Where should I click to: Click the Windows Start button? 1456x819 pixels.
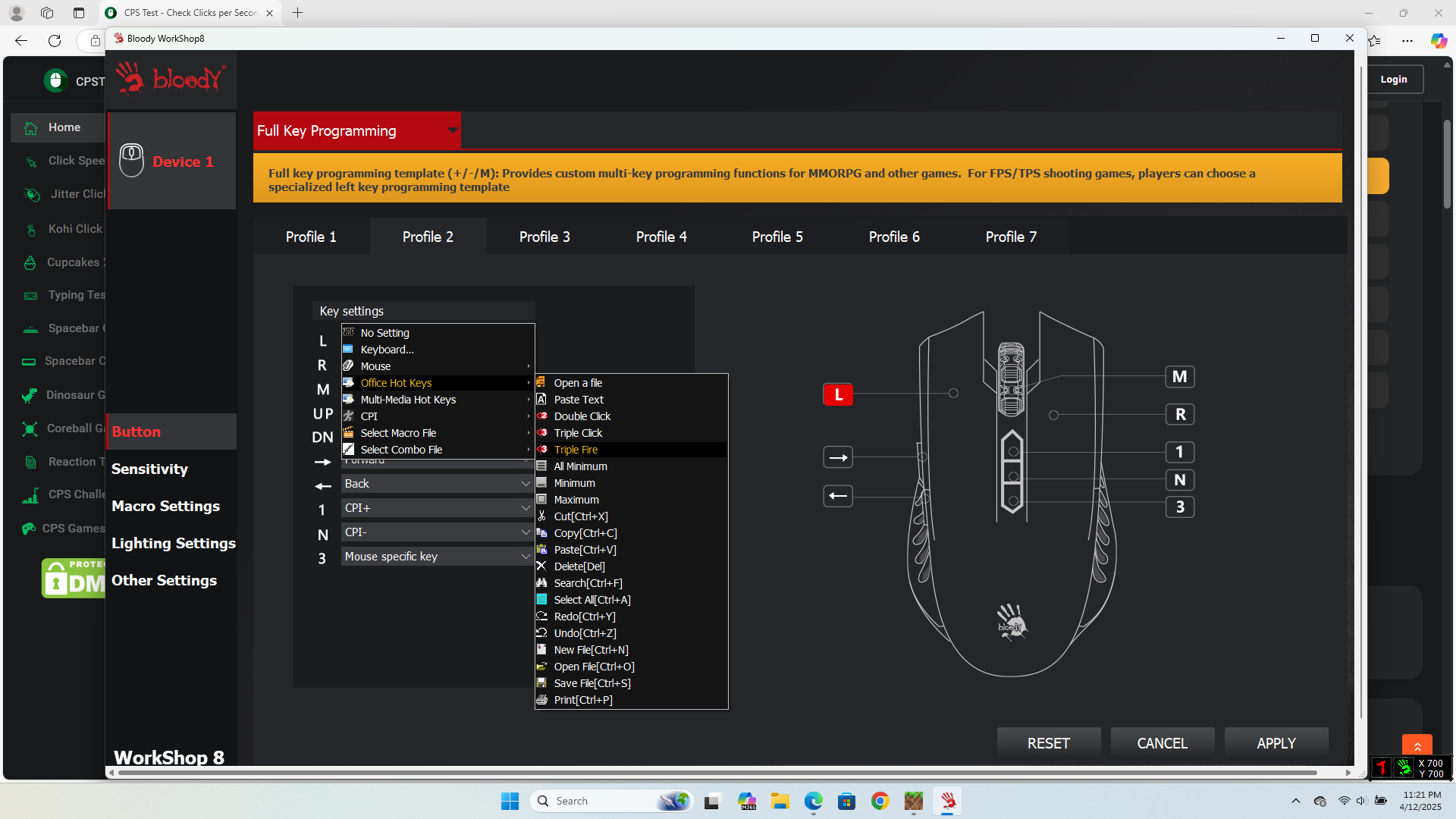(510, 801)
